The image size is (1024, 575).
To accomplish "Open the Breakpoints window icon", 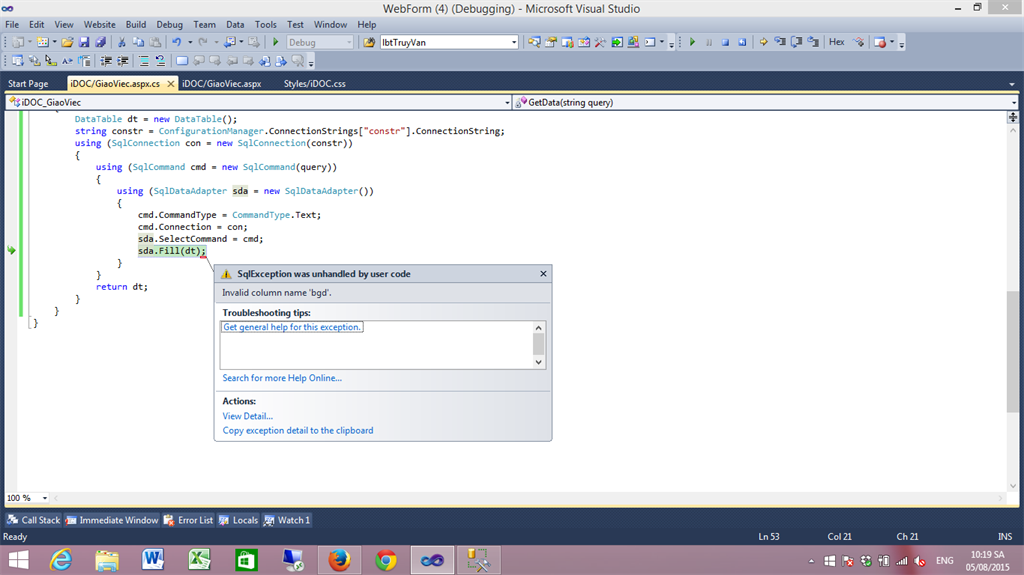I will coord(880,42).
